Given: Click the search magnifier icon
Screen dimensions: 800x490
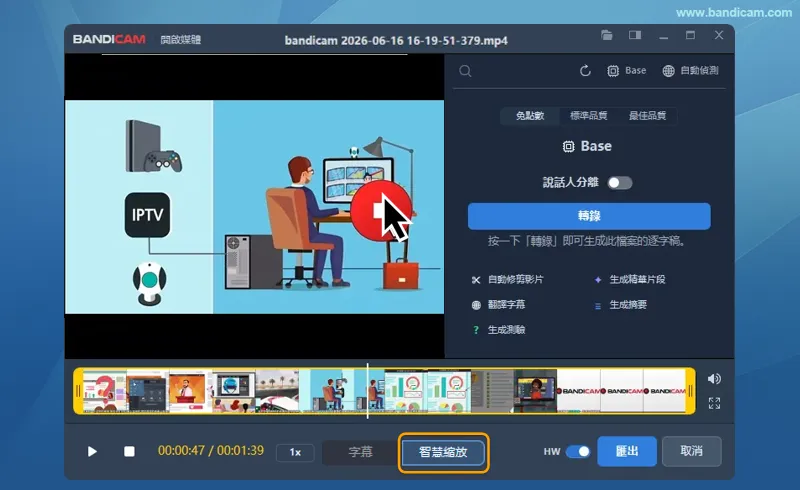Looking at the screenshot, I should click(465, 71).
